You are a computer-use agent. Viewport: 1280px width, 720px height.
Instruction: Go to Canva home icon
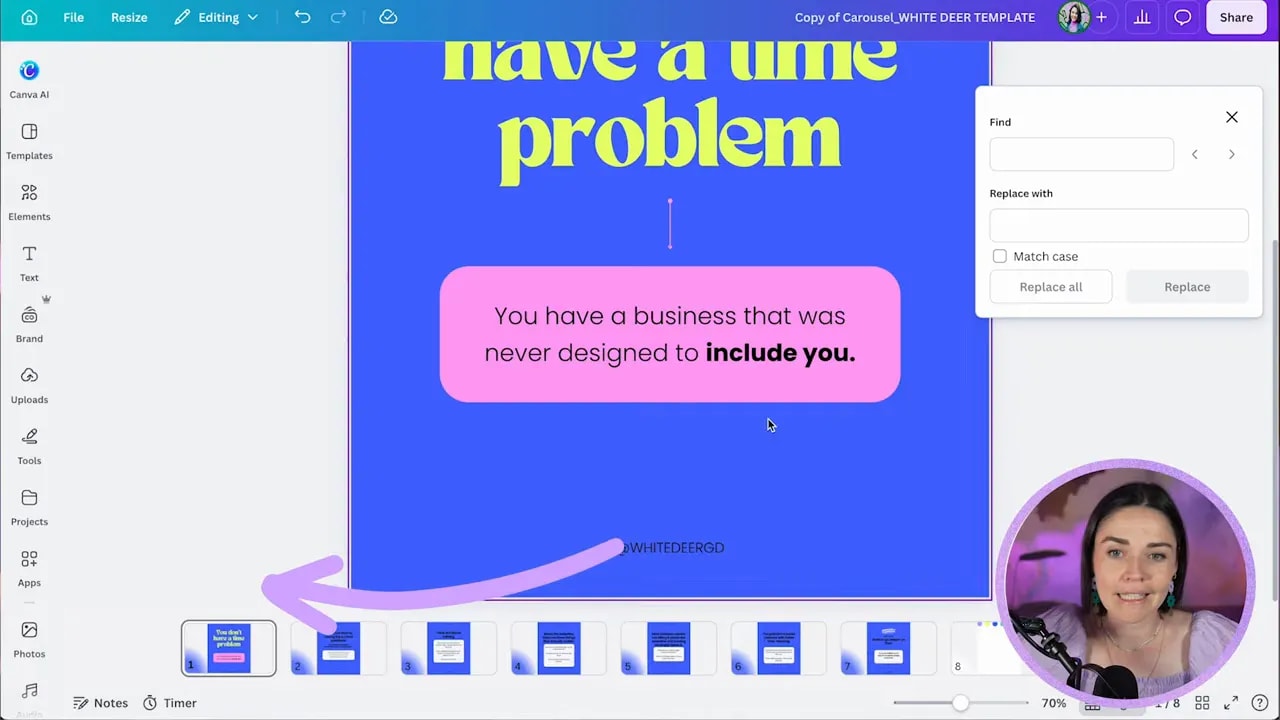pyautogui.click(x=29, y=17)
